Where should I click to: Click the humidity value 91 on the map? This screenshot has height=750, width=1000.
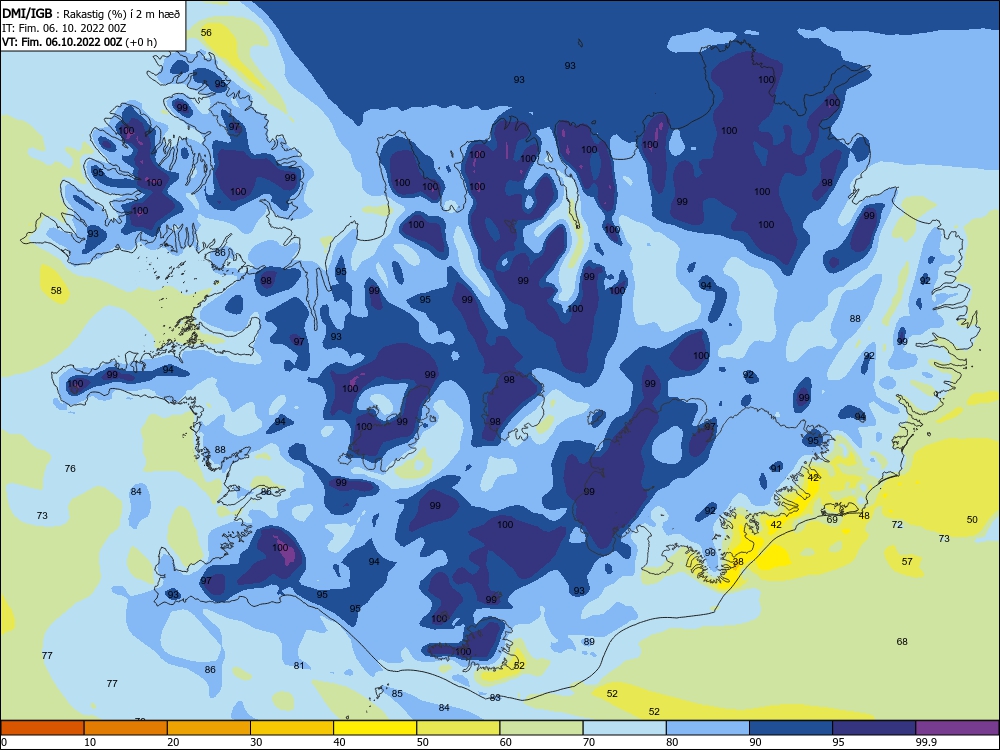click(x=776, y=469)
